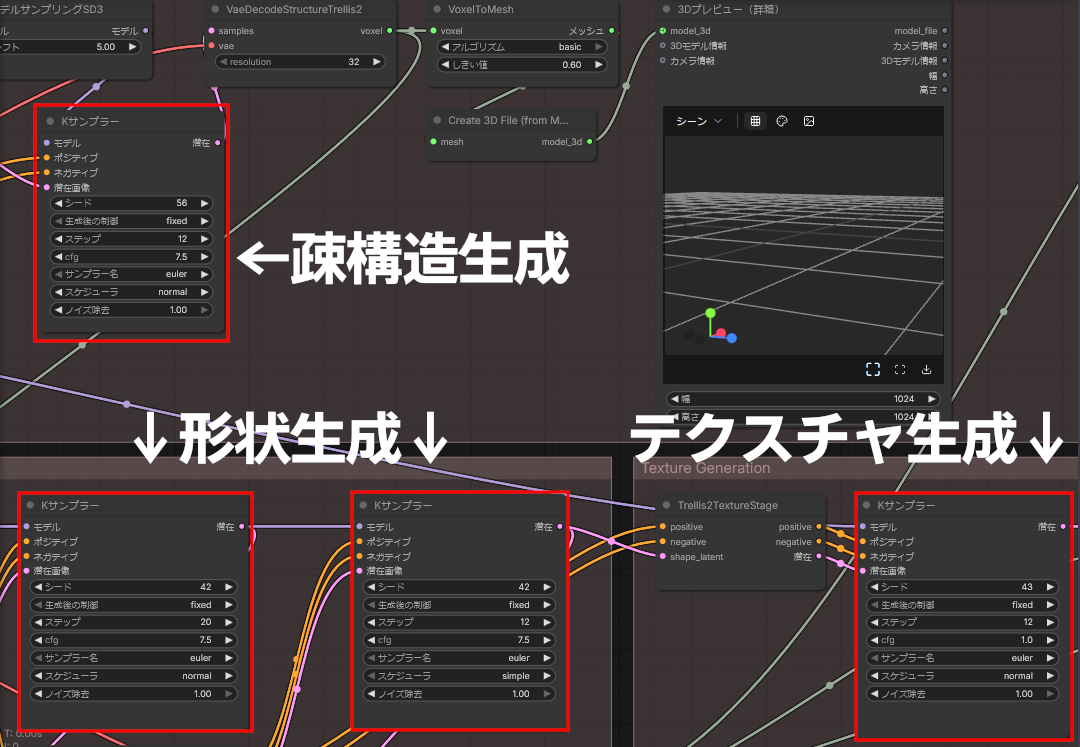Raise cfg 1.0 with its right arrow
The image size is (1080, 747).
pos(1050,640)
